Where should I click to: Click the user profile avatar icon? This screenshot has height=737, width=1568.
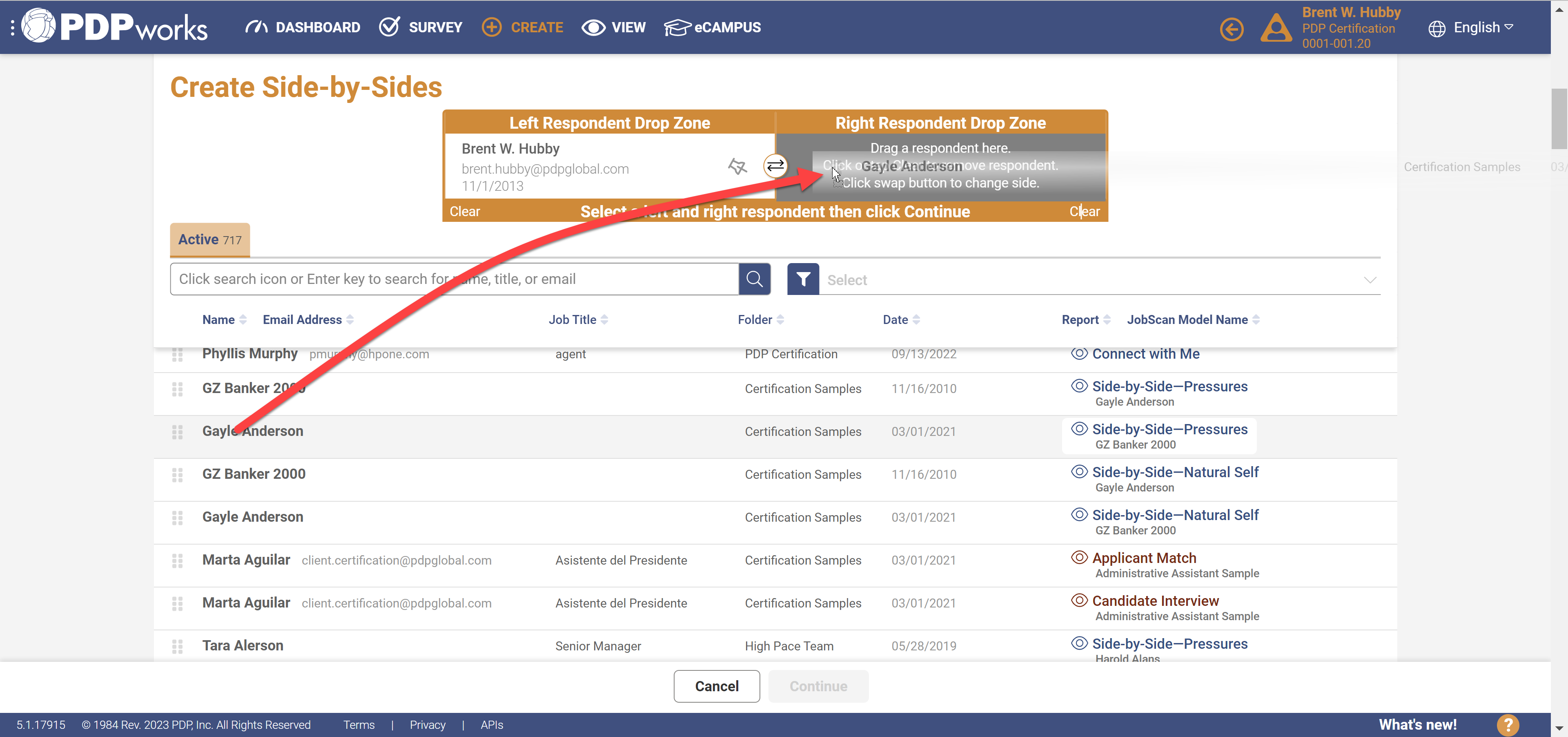point(1276,29)
